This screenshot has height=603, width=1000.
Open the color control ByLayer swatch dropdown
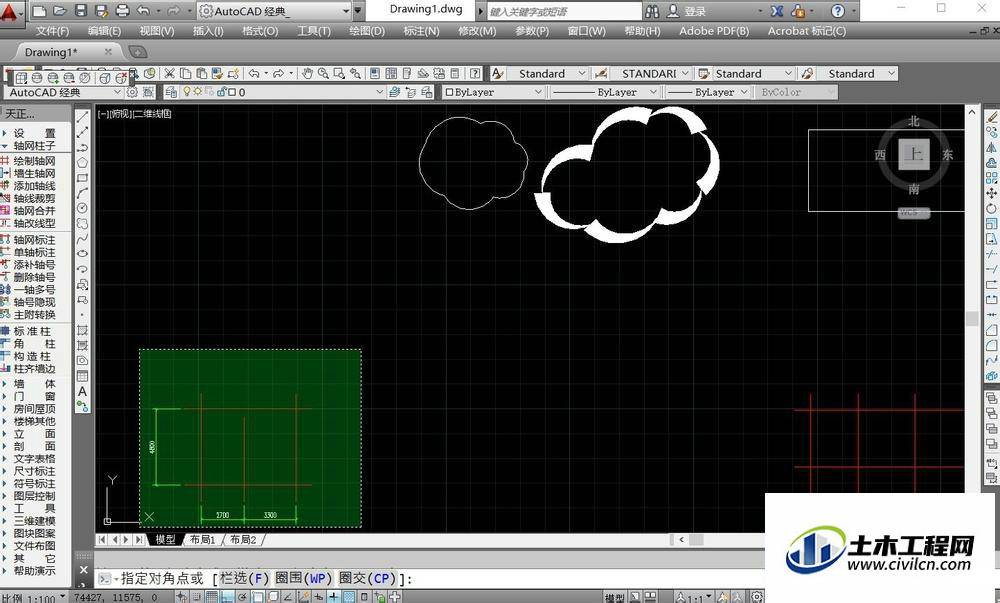(x=493, y=92)
